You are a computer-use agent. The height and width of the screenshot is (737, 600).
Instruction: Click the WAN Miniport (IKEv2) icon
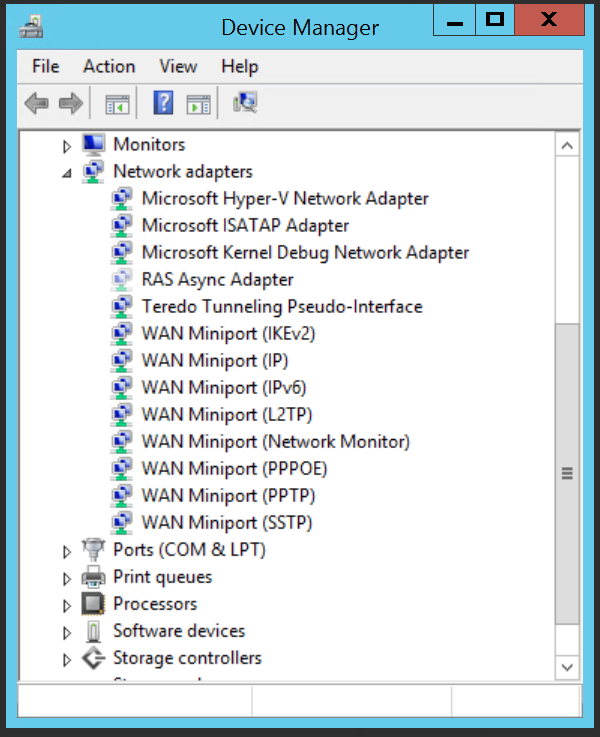click(x=122, y=334)
